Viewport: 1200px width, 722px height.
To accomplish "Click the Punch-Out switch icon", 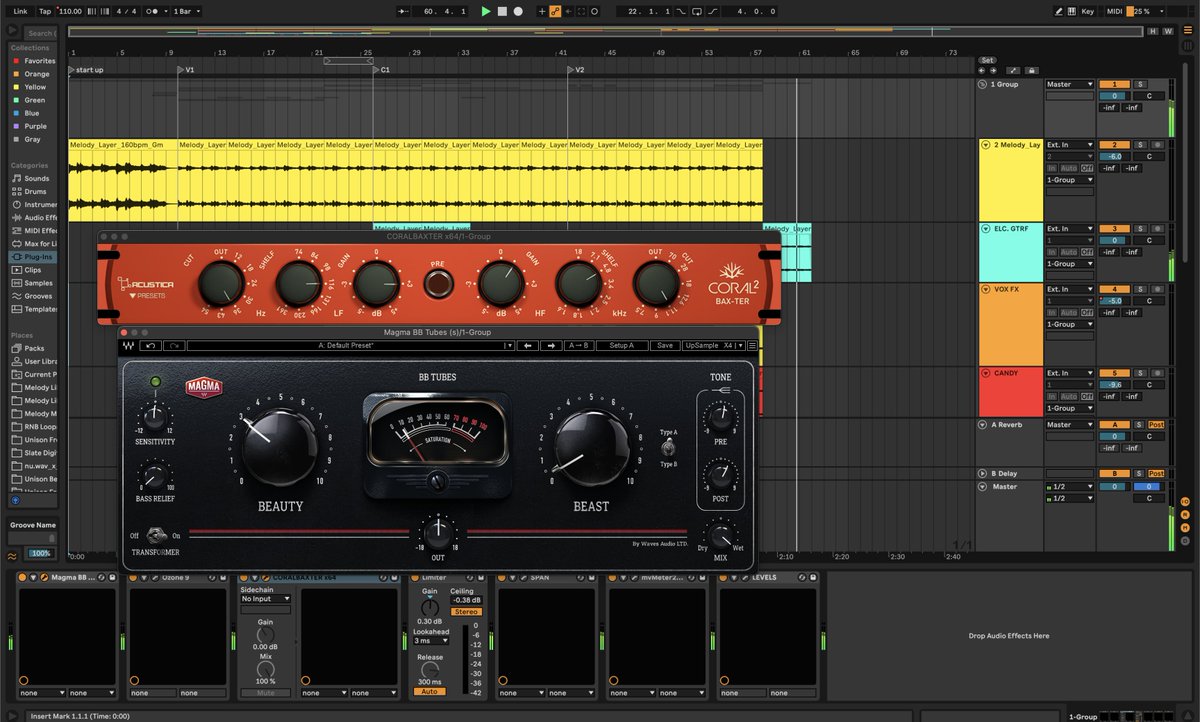I will click(713, 11).
